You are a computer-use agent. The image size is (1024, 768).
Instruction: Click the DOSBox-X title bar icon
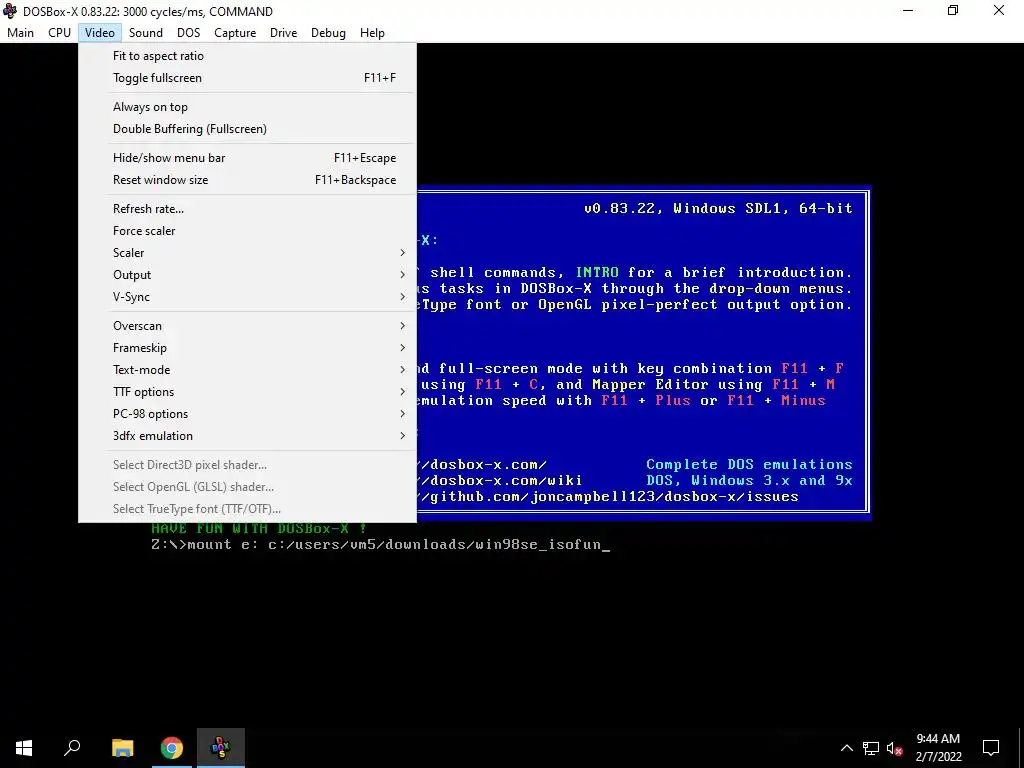(10, 11)
